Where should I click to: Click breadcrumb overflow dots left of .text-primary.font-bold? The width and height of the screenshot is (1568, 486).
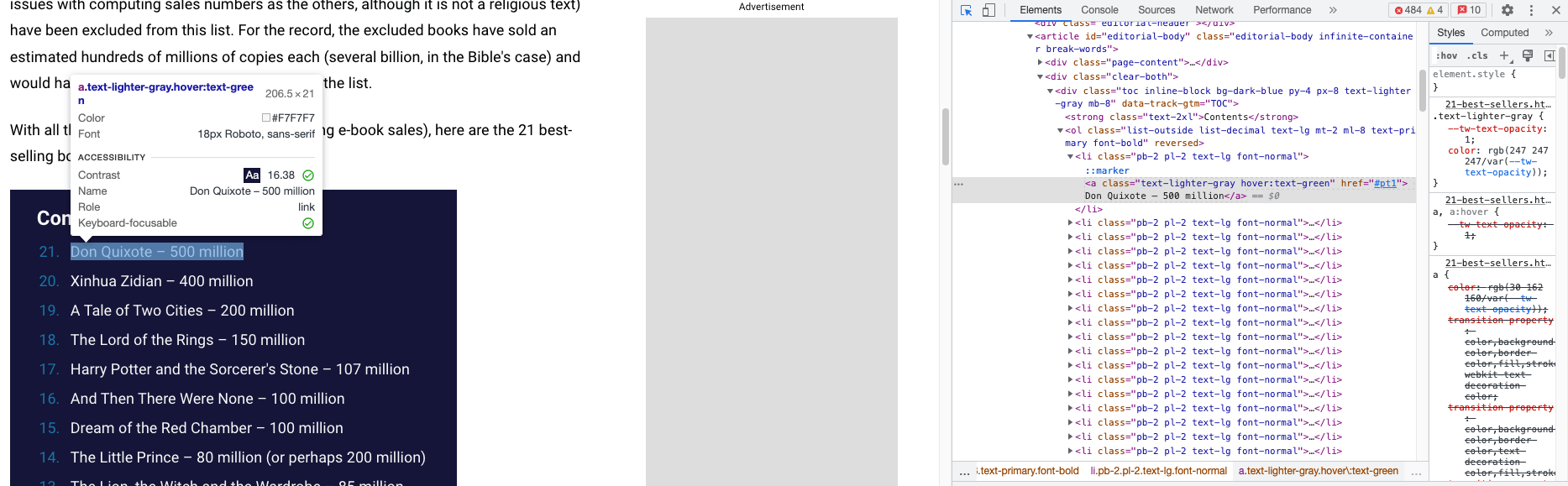point(964,472)
